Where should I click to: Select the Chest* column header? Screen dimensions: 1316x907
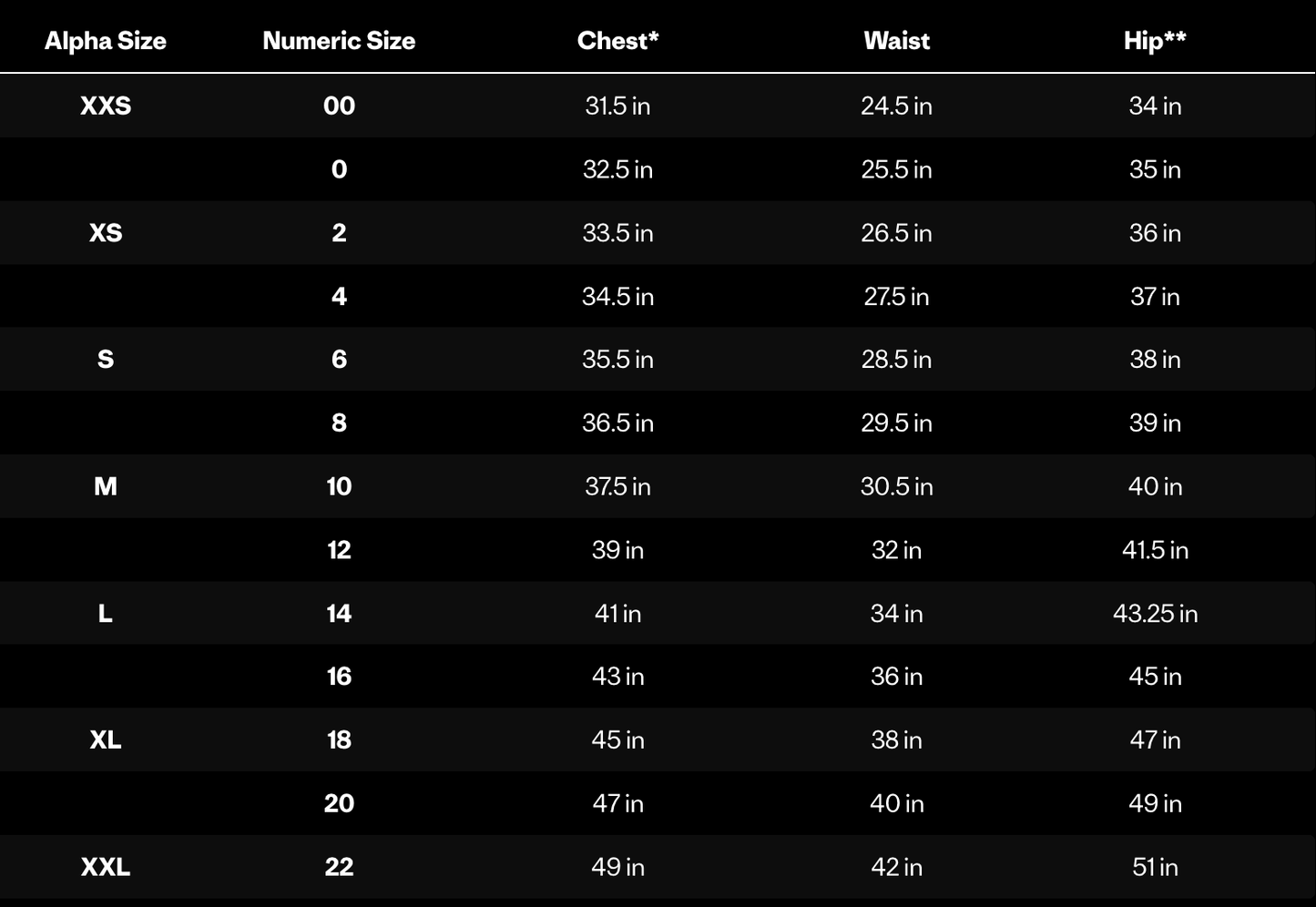(617, 41)
